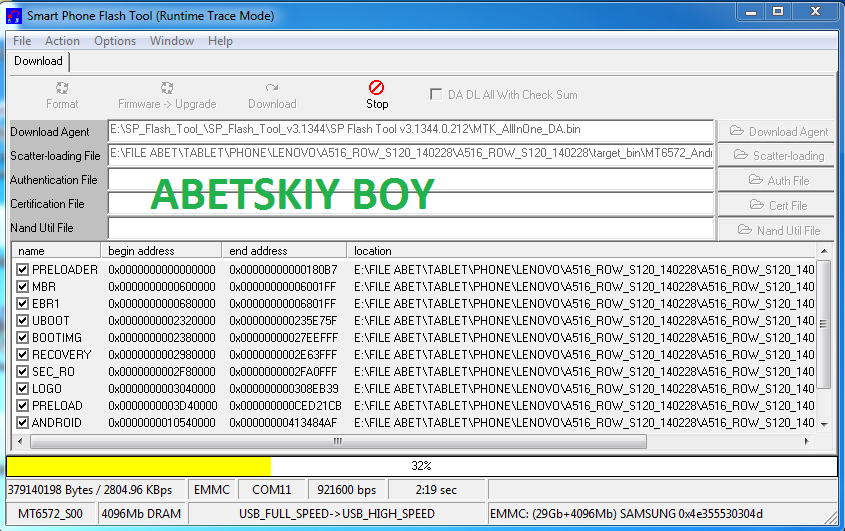
Task: Open the Window menu
Action: pyautogui.click(x=172, y=41)
